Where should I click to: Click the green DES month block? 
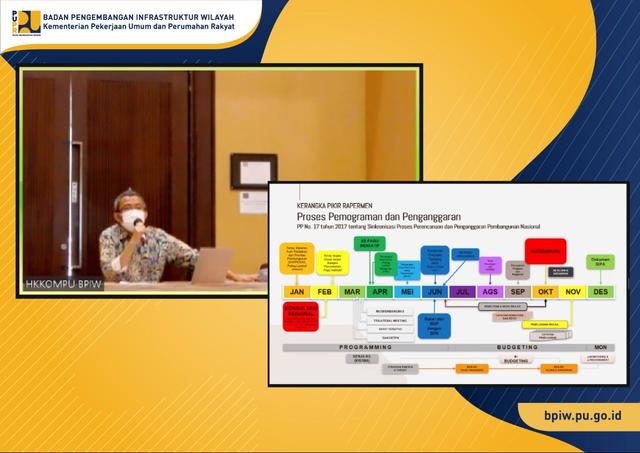(600, 292)
